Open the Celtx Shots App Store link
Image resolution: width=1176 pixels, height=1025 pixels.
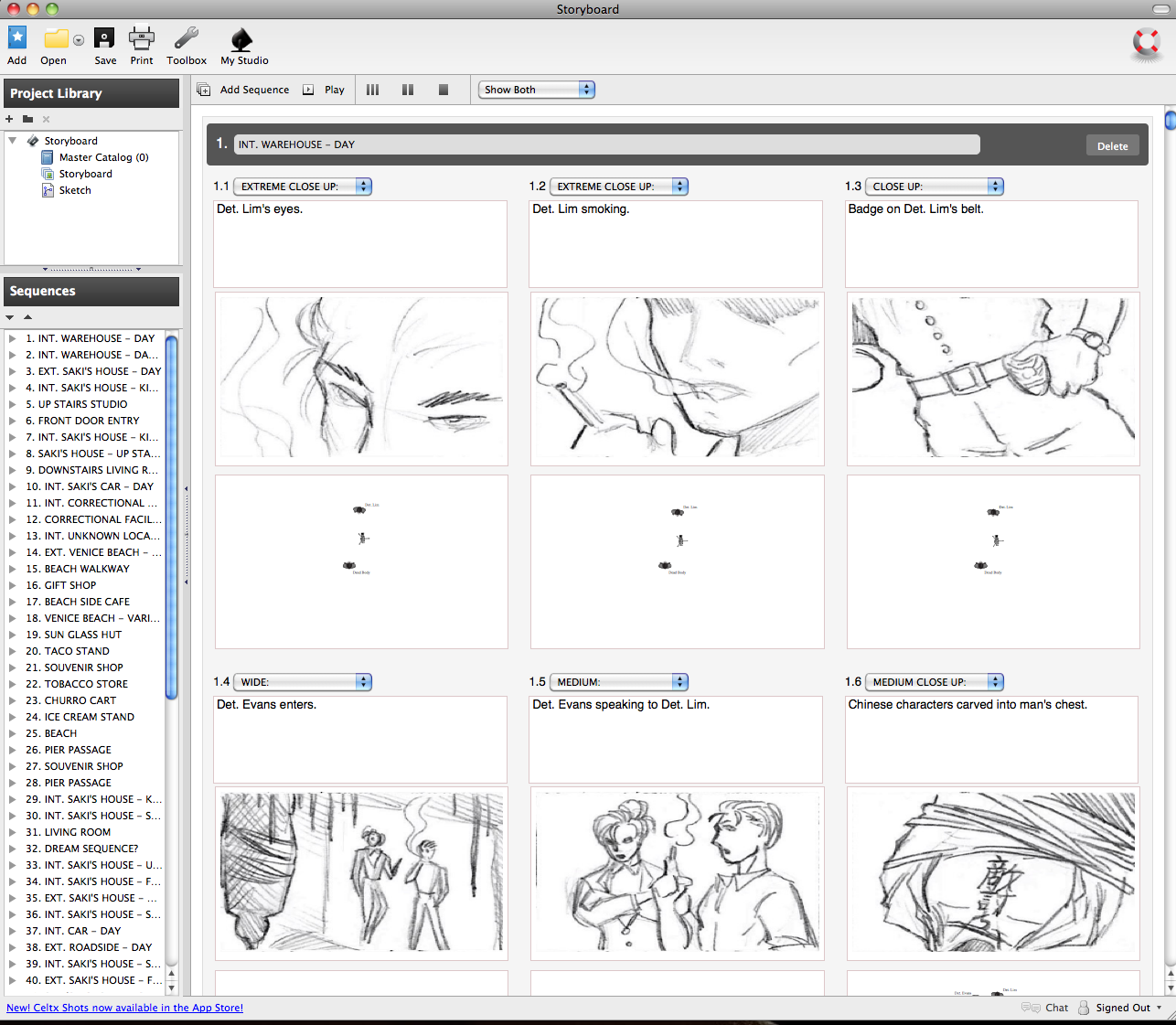pyautogui.click(x=125, y=1008)
